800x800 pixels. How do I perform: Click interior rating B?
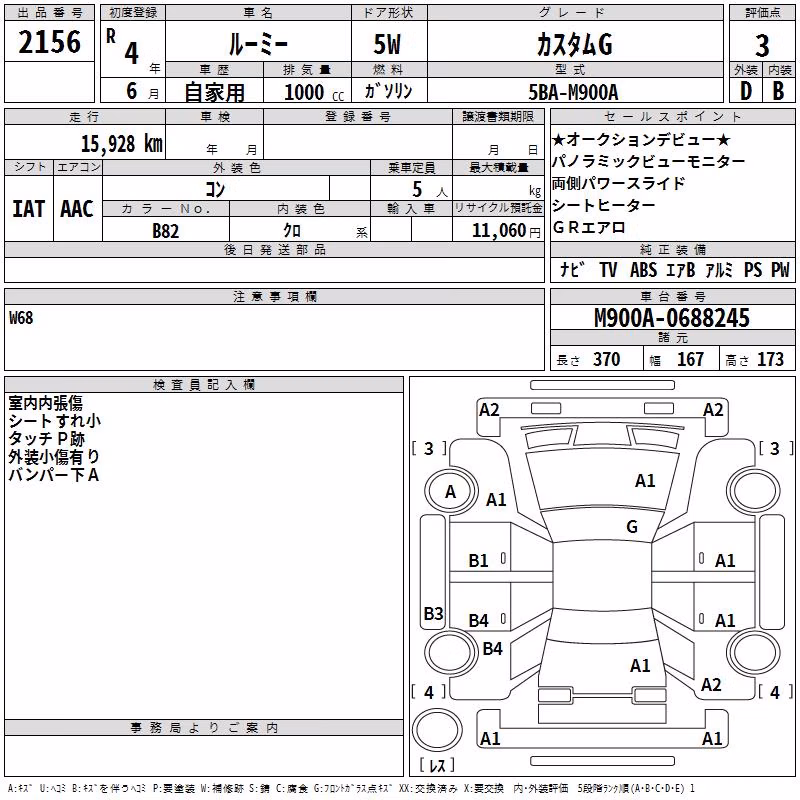(x=779, y=91)
